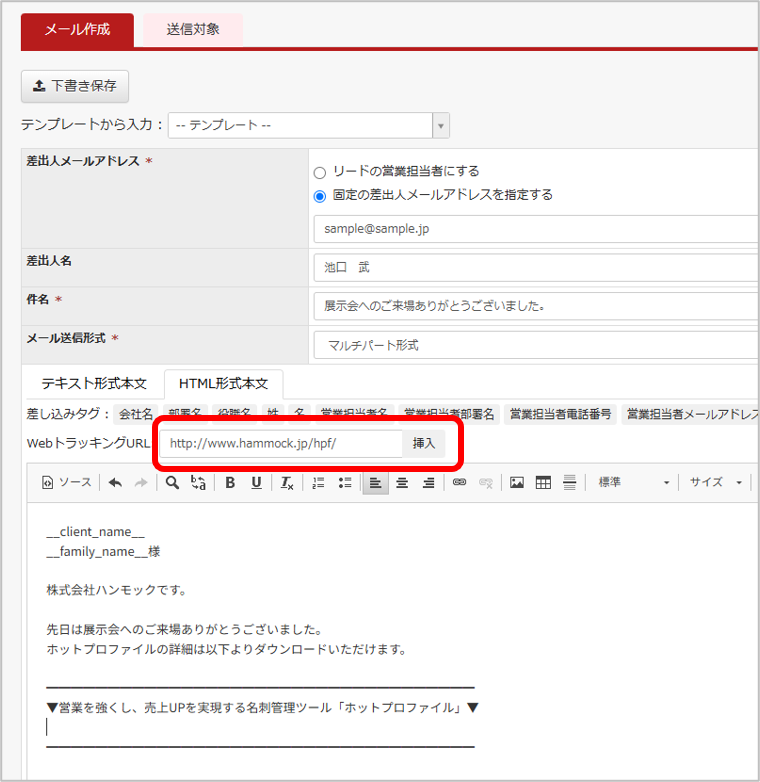Insert the 会社名 merge tag
Screen dimensions: 760x782
136,414
